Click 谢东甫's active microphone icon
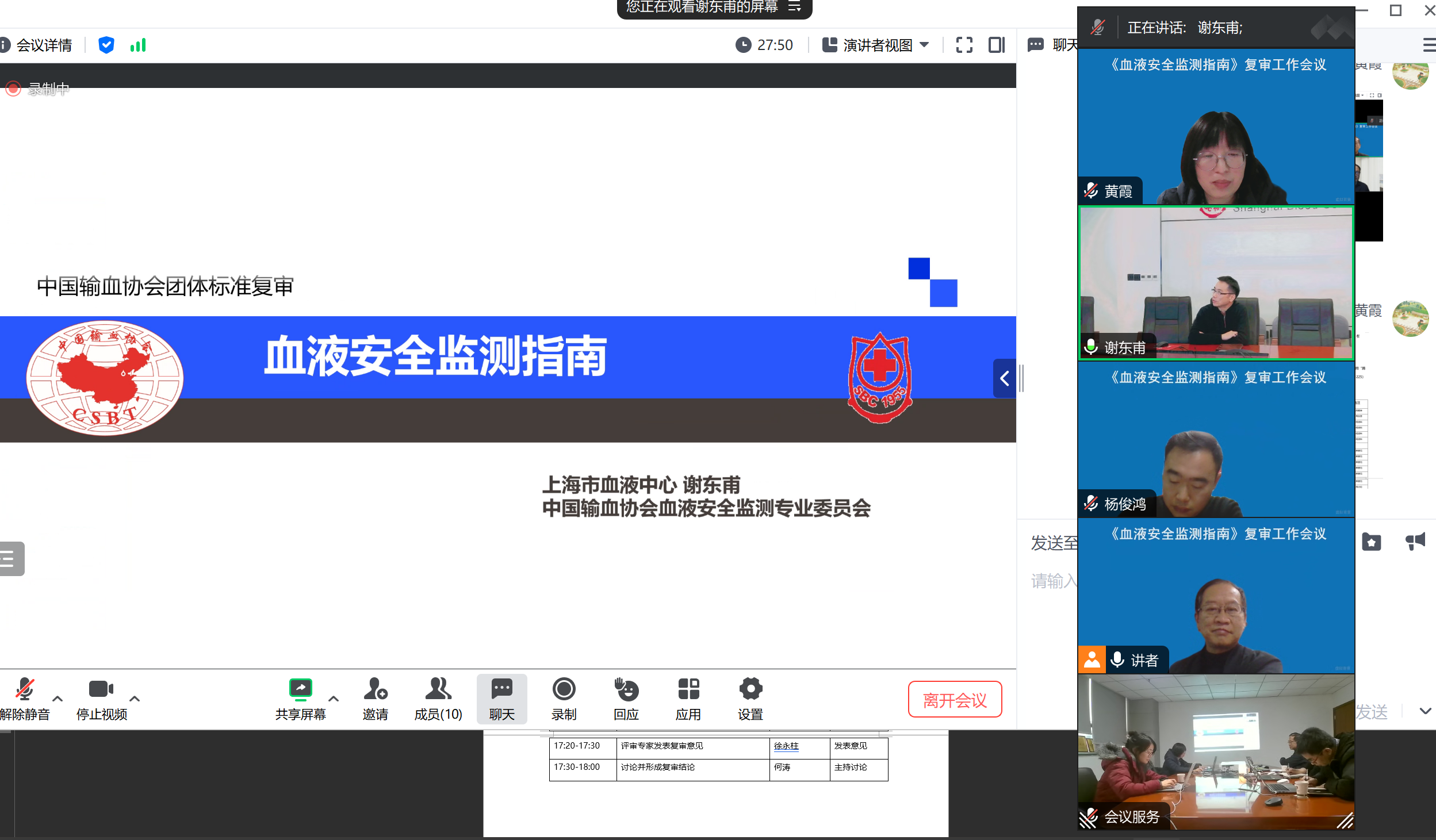Screen dimensions: 1436x840 (1091, 347)
